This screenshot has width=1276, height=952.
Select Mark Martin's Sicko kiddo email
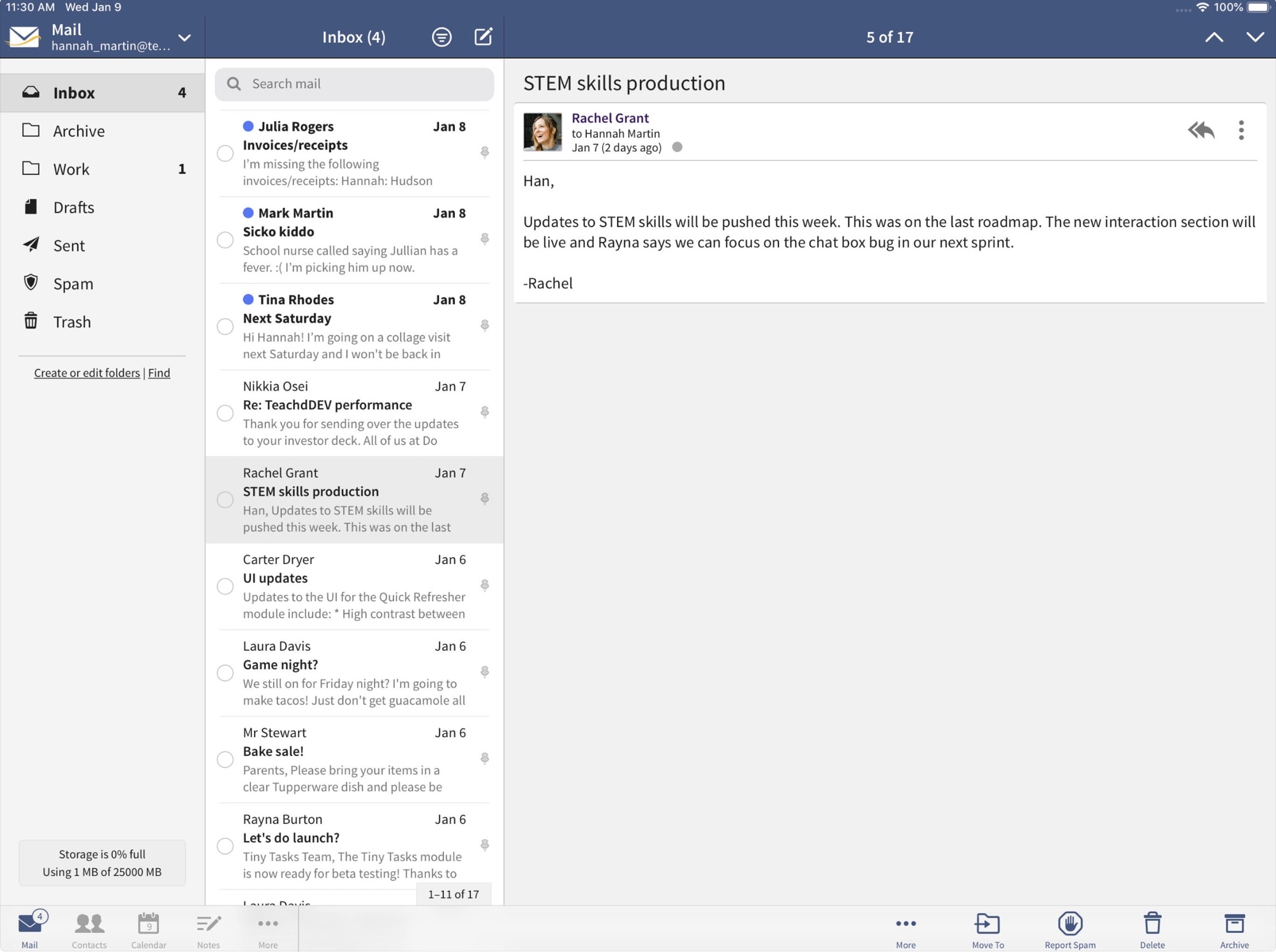[x=225, y=240]
